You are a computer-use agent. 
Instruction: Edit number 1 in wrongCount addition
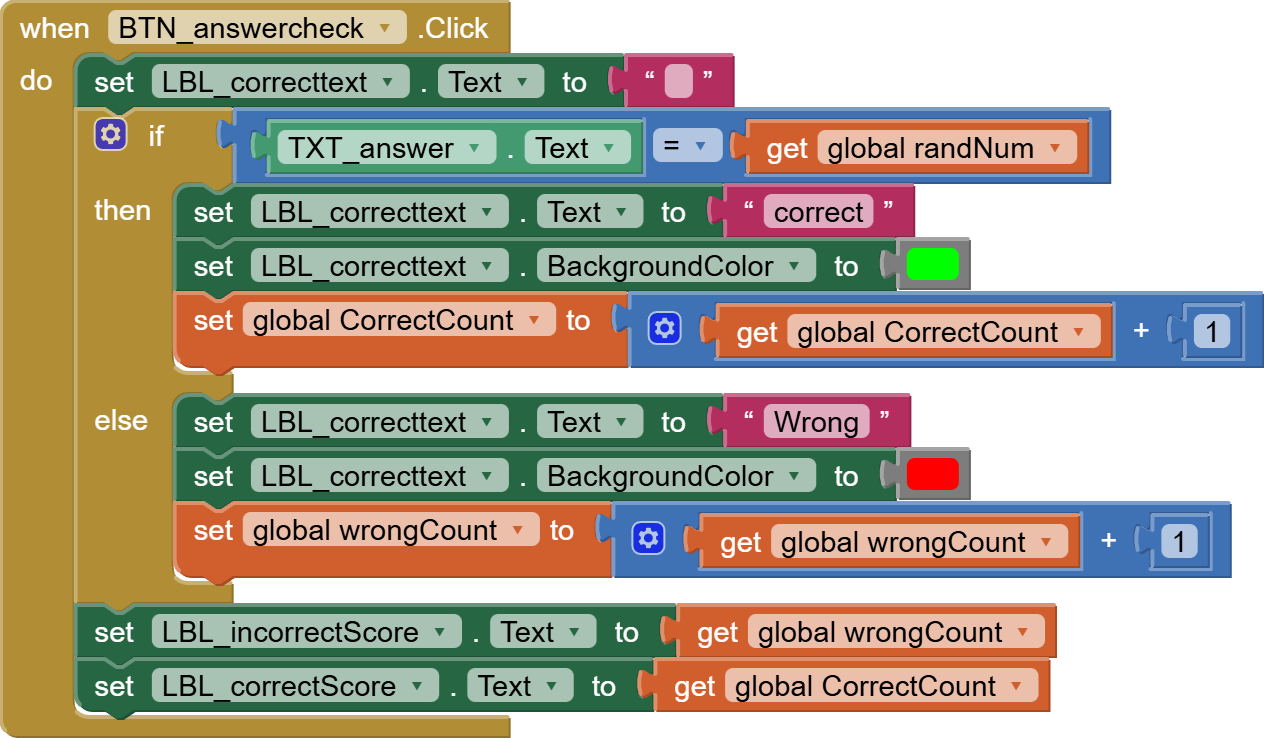(1179, 541)
